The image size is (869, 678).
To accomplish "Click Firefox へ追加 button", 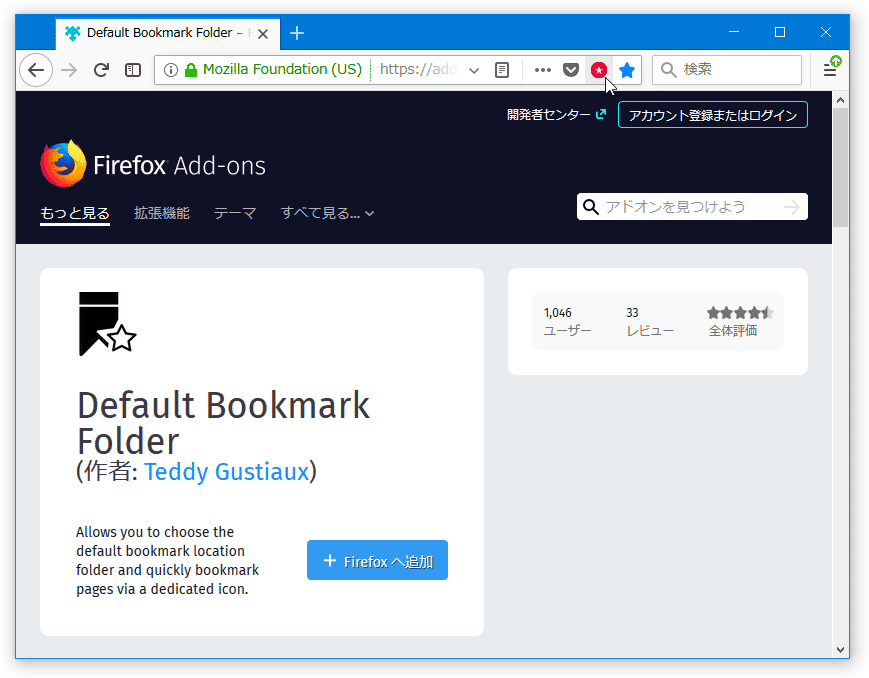I will [377, 560].
